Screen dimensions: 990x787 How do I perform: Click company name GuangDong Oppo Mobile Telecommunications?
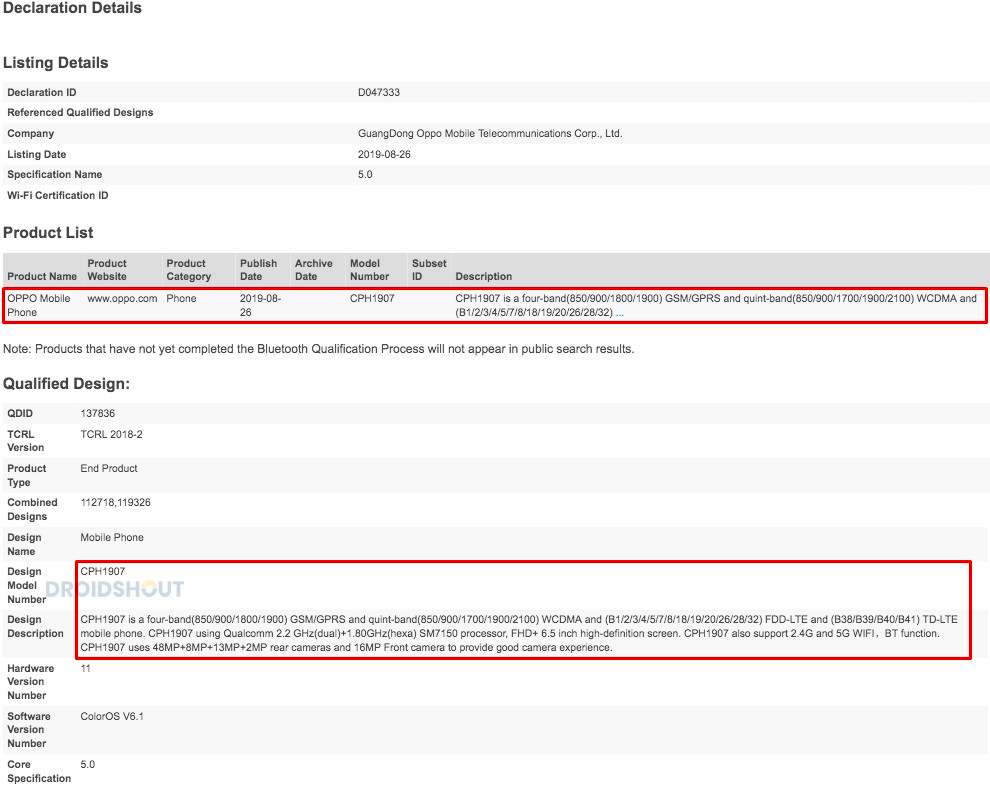coord(490,133)
